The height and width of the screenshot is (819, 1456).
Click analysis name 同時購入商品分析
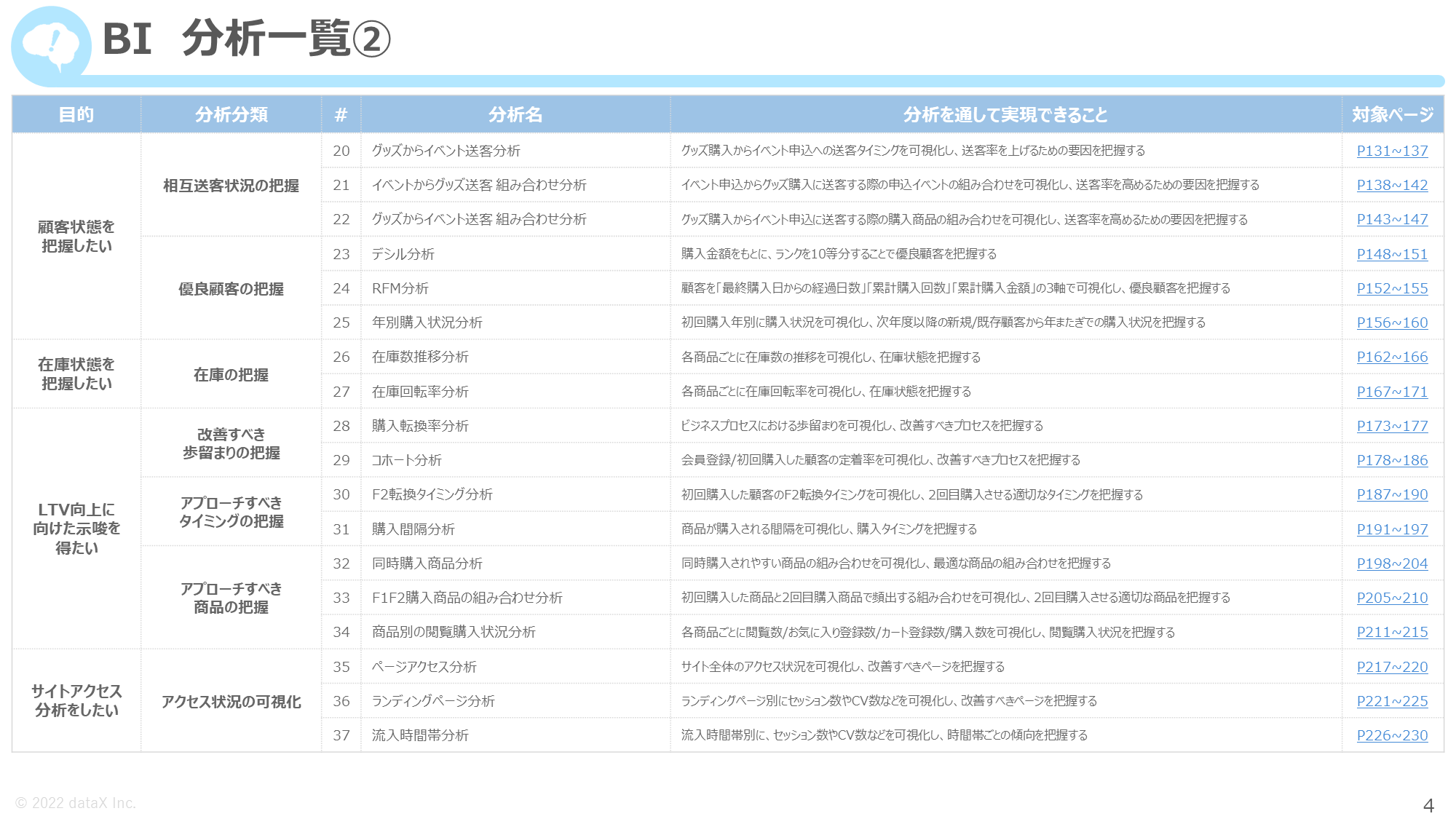pyautogui.click(x=427, y=563)
